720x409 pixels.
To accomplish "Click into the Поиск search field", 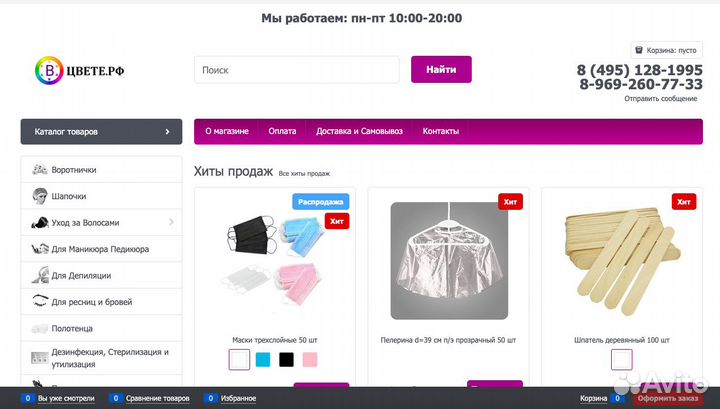I will click(298, 70).
